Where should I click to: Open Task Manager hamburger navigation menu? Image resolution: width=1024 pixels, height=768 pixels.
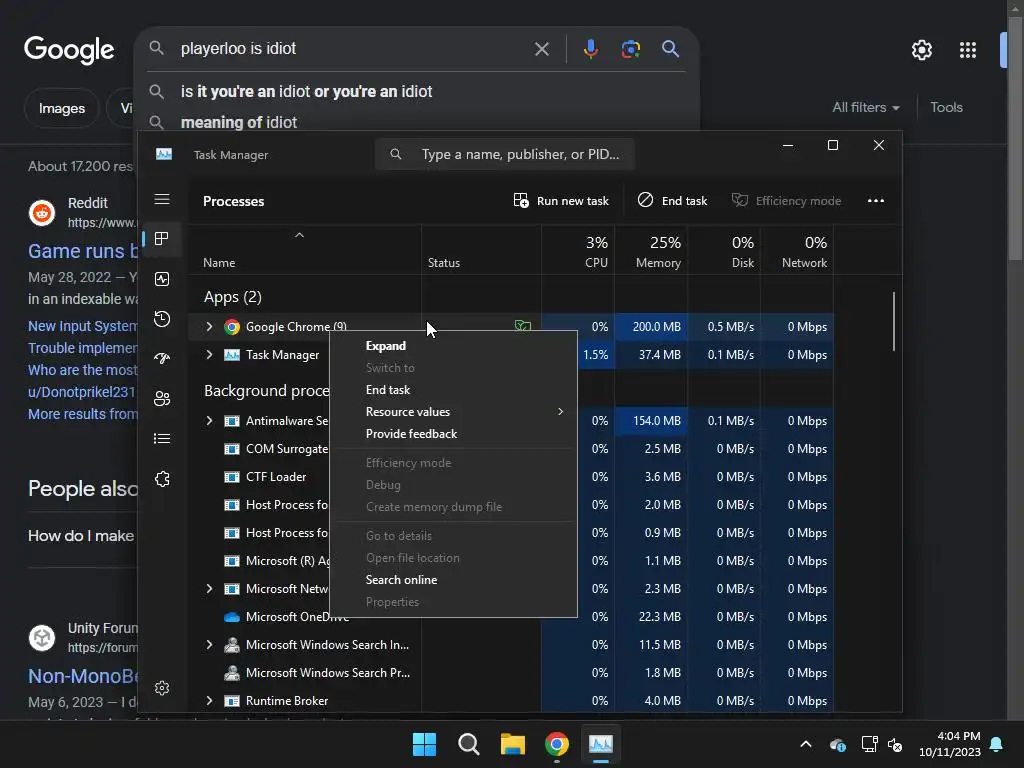162,199
